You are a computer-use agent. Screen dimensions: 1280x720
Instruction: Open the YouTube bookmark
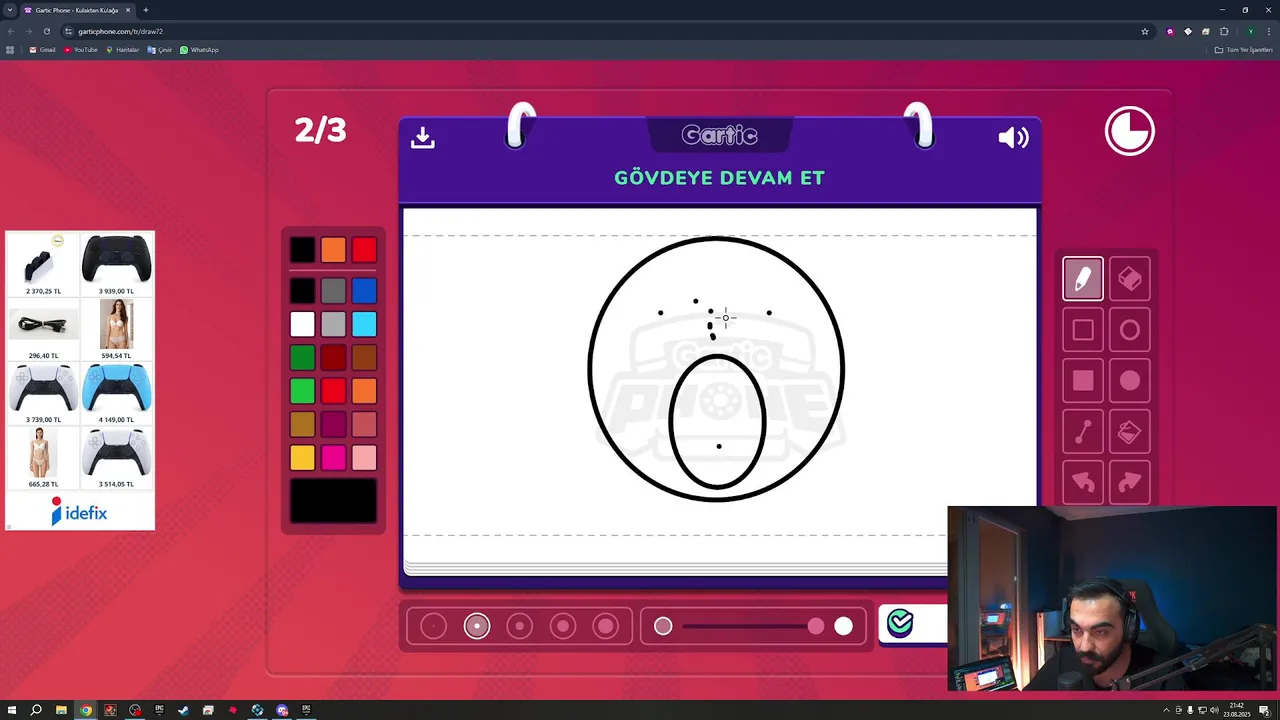pos(80,50)
